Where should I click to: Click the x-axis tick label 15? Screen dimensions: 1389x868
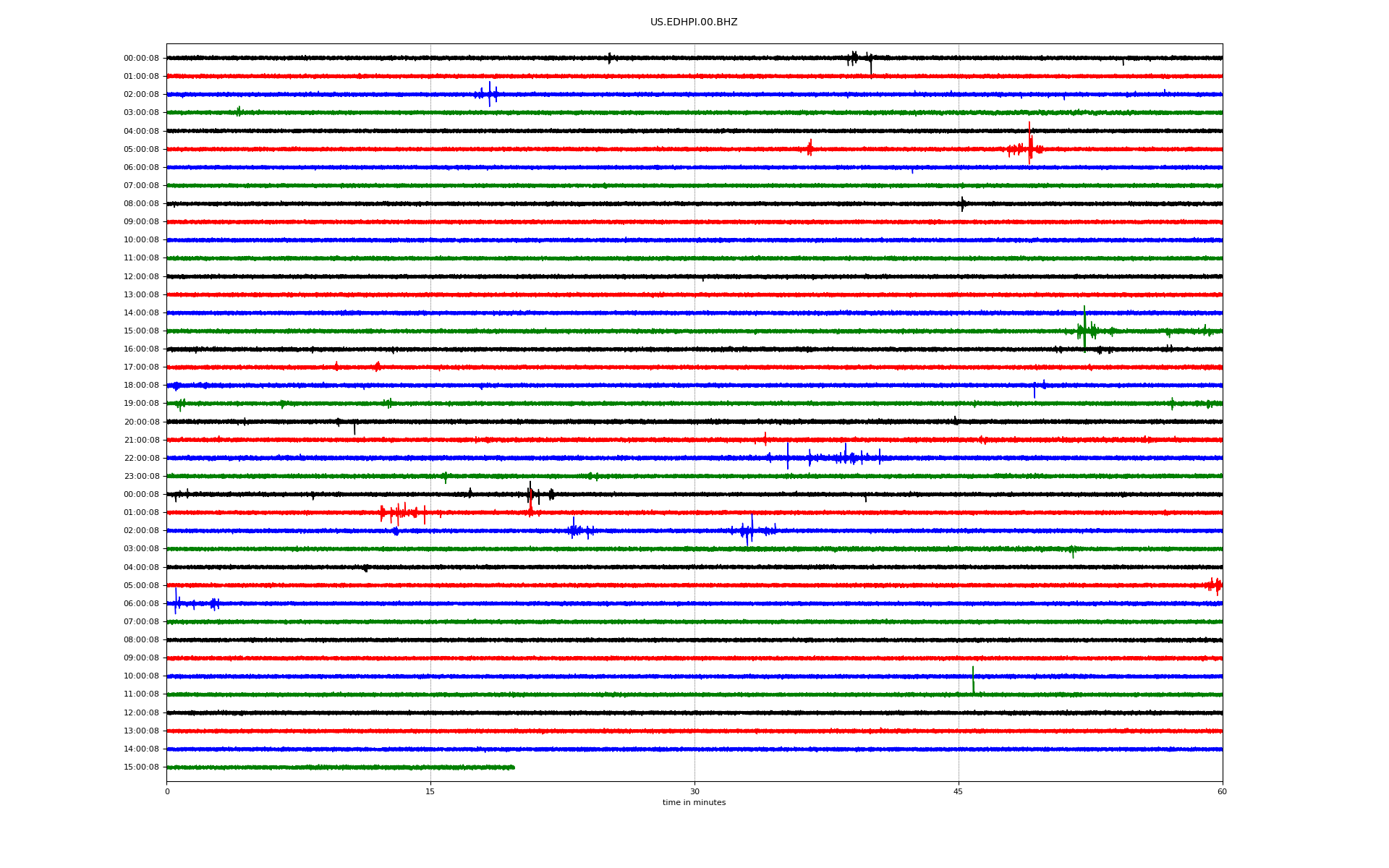430,791
